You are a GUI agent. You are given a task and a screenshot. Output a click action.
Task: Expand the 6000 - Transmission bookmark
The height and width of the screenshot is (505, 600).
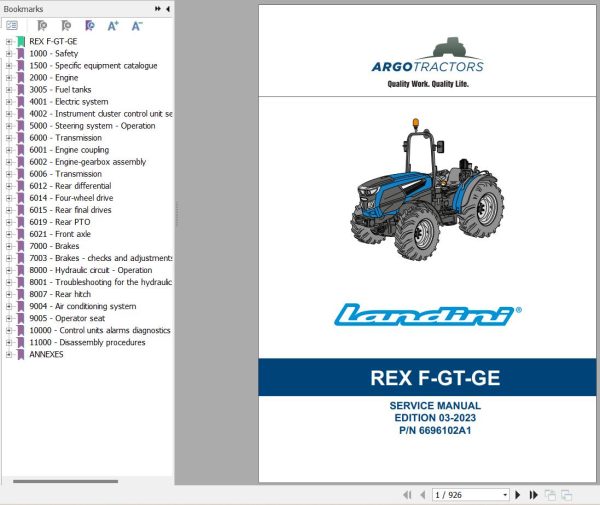pos(8,138)
